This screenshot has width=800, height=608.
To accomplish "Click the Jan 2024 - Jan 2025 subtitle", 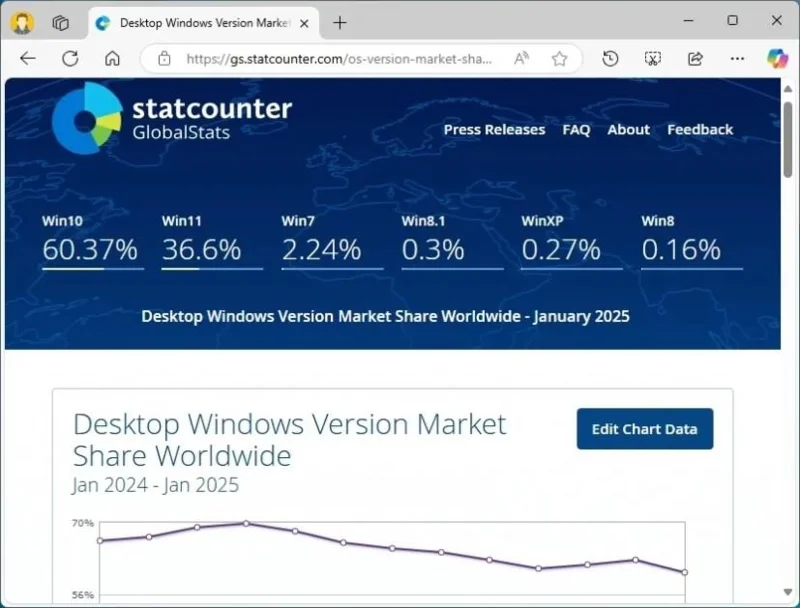I will pyautogui.click(x=156, y=485).
